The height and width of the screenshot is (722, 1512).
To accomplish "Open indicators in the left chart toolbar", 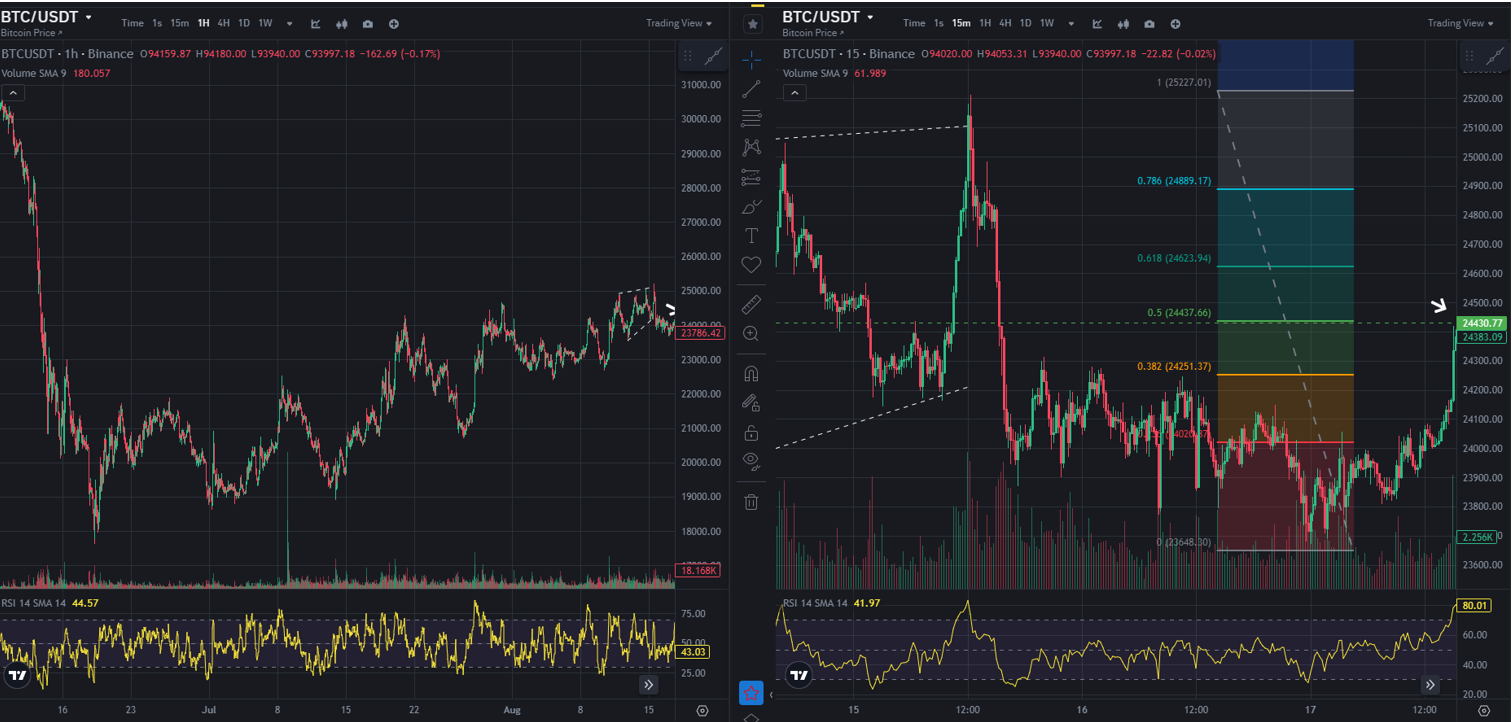I will (316, 23).
